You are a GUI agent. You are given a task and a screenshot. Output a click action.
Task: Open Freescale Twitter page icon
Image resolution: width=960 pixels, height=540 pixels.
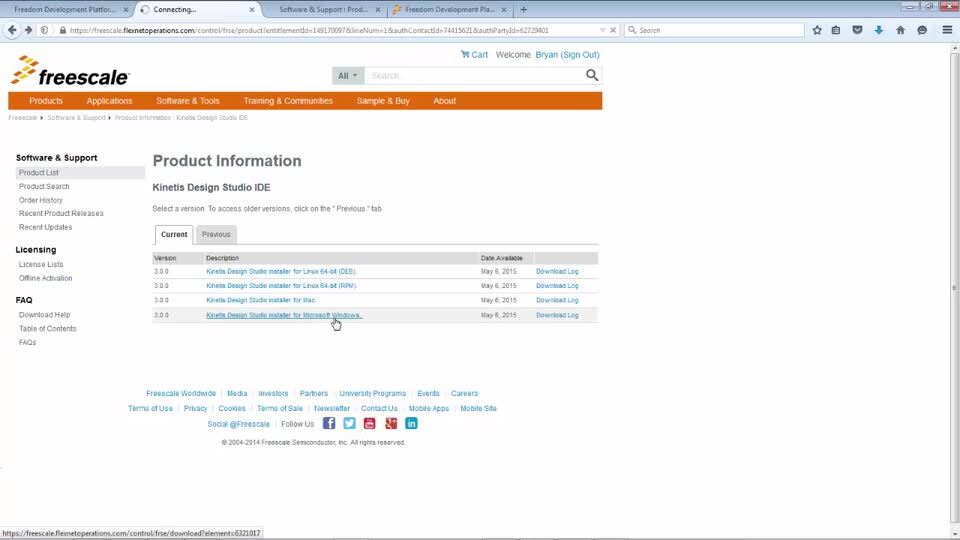coord(349,423)
